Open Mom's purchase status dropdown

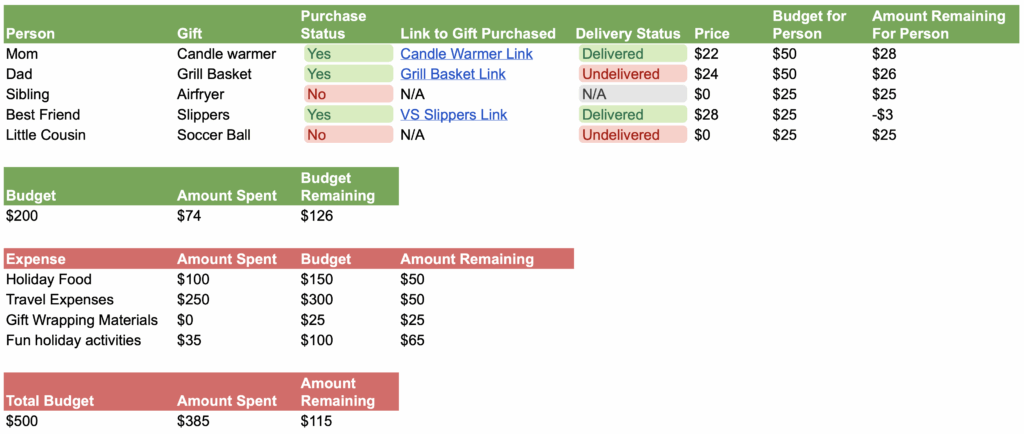pos(347,53)
